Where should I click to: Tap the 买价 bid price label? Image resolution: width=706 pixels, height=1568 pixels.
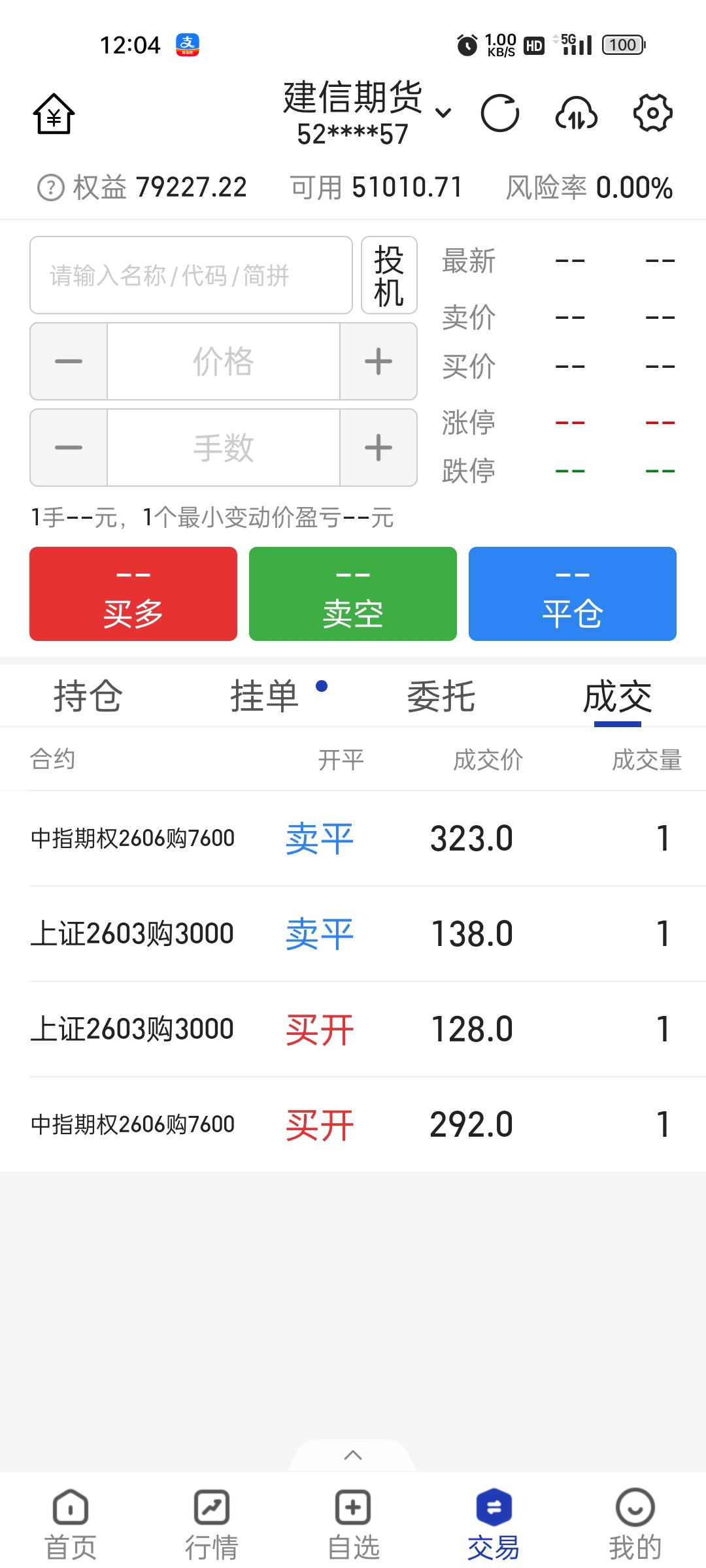(469, 366)
